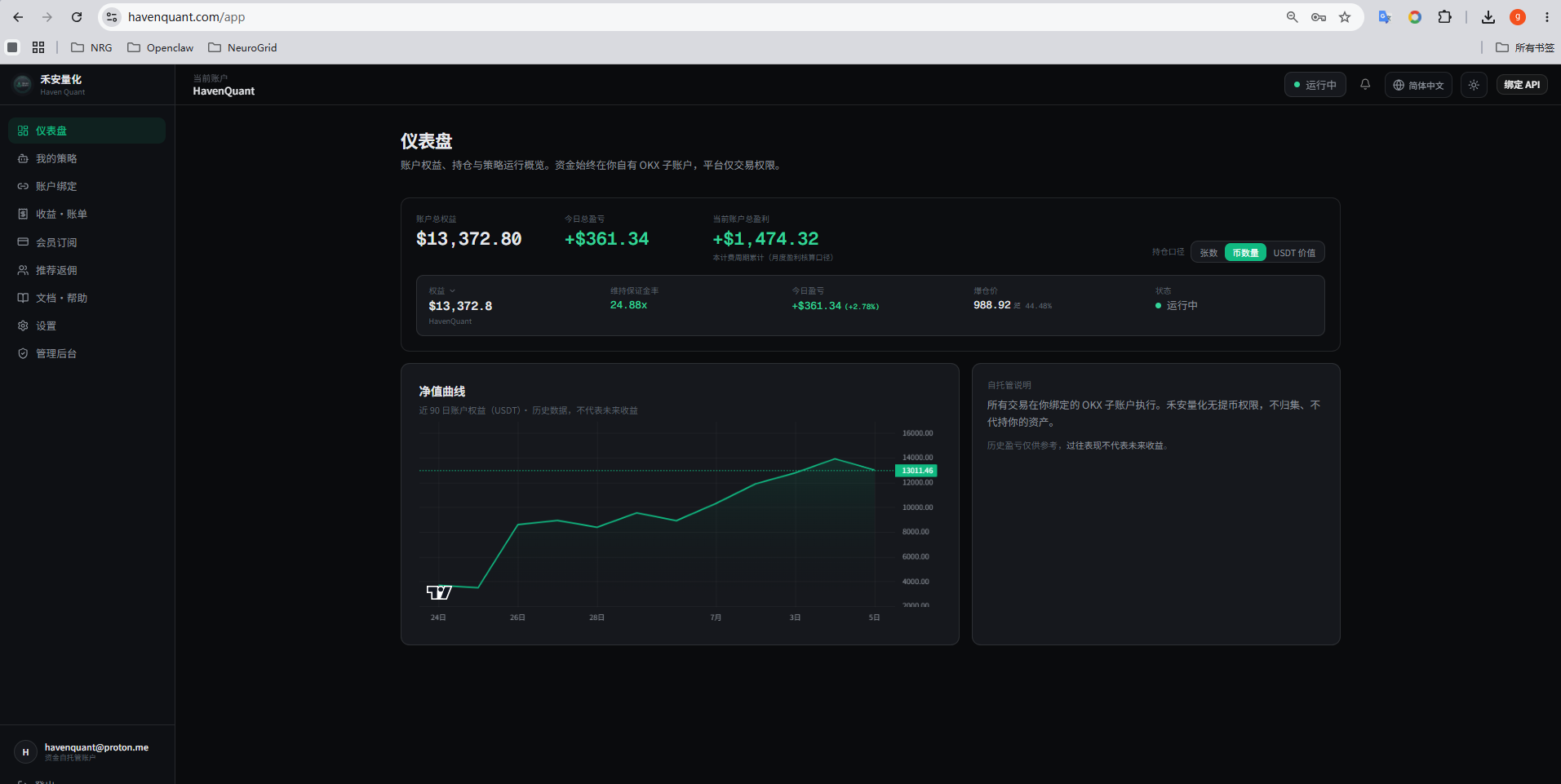Go to 账户绑定 link-icon entry
1561x784 pixels.
[x=86, y=186]
